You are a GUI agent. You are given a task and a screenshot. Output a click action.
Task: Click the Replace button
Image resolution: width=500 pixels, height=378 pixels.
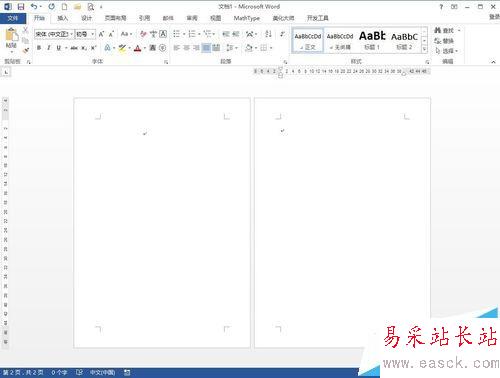(x=444, y=41)
